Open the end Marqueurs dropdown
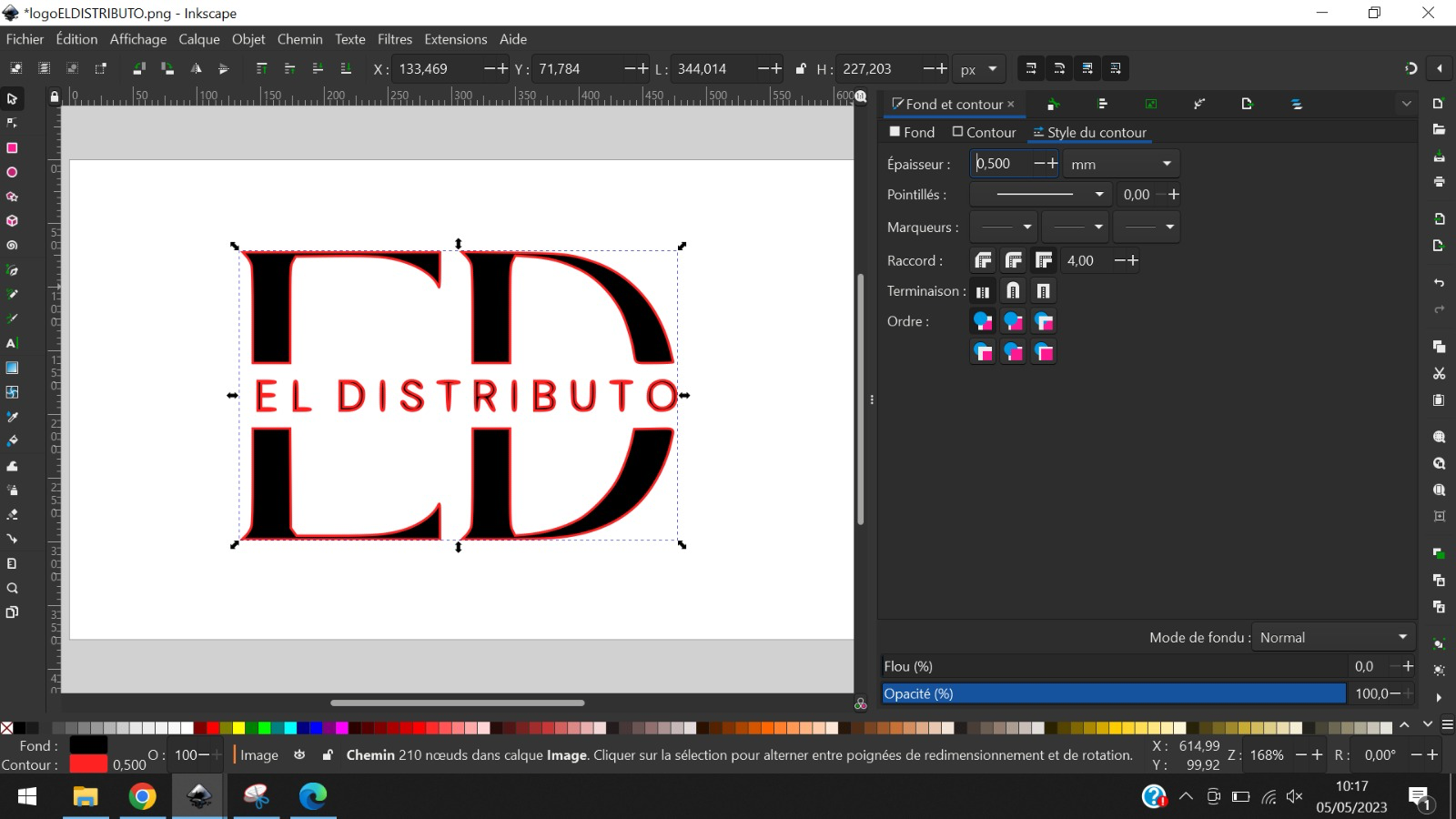The image size is (1456, 819). (x=1146, y=227)
